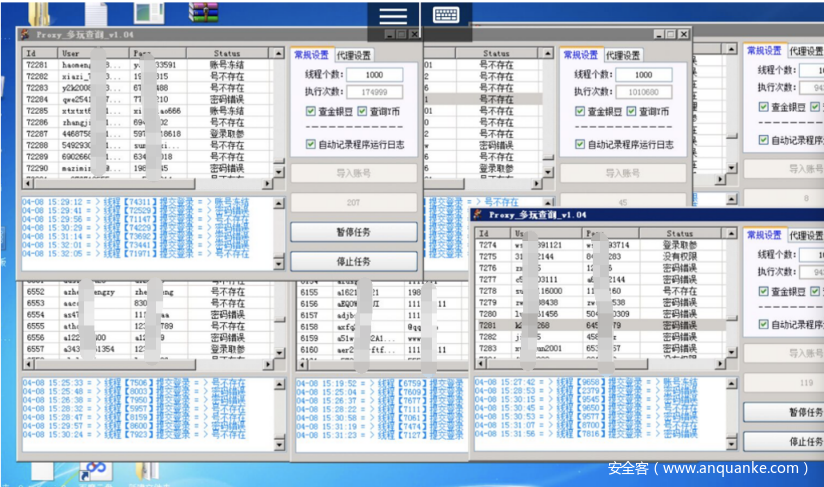The height and width of the screenshot is (487, 824).
Task: Uncheck 自动记录程序运行日志 in the middle window
Action: click(x=580, y=145)
